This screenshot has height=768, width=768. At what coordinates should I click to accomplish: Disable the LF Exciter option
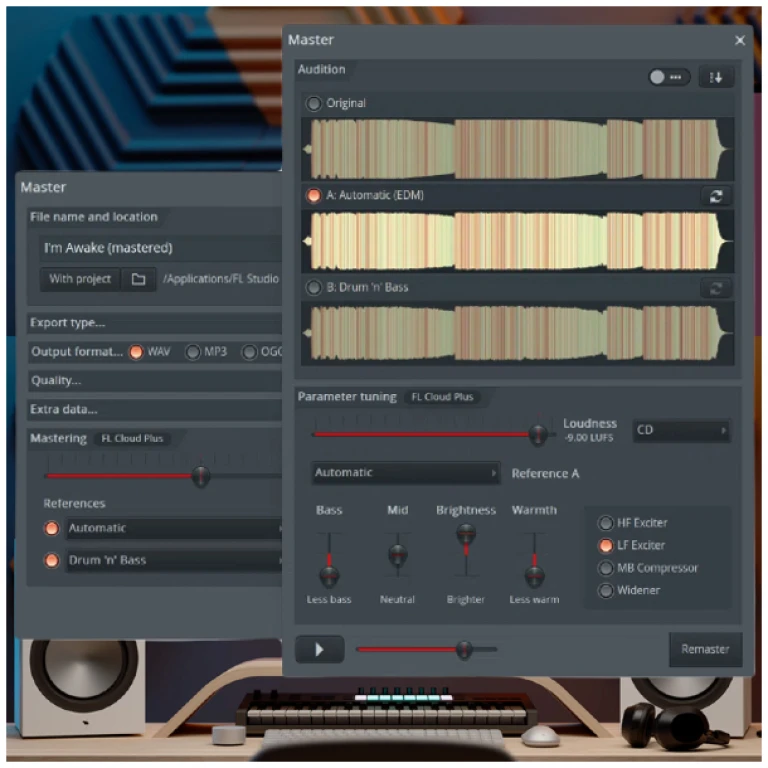click(605, 546)
